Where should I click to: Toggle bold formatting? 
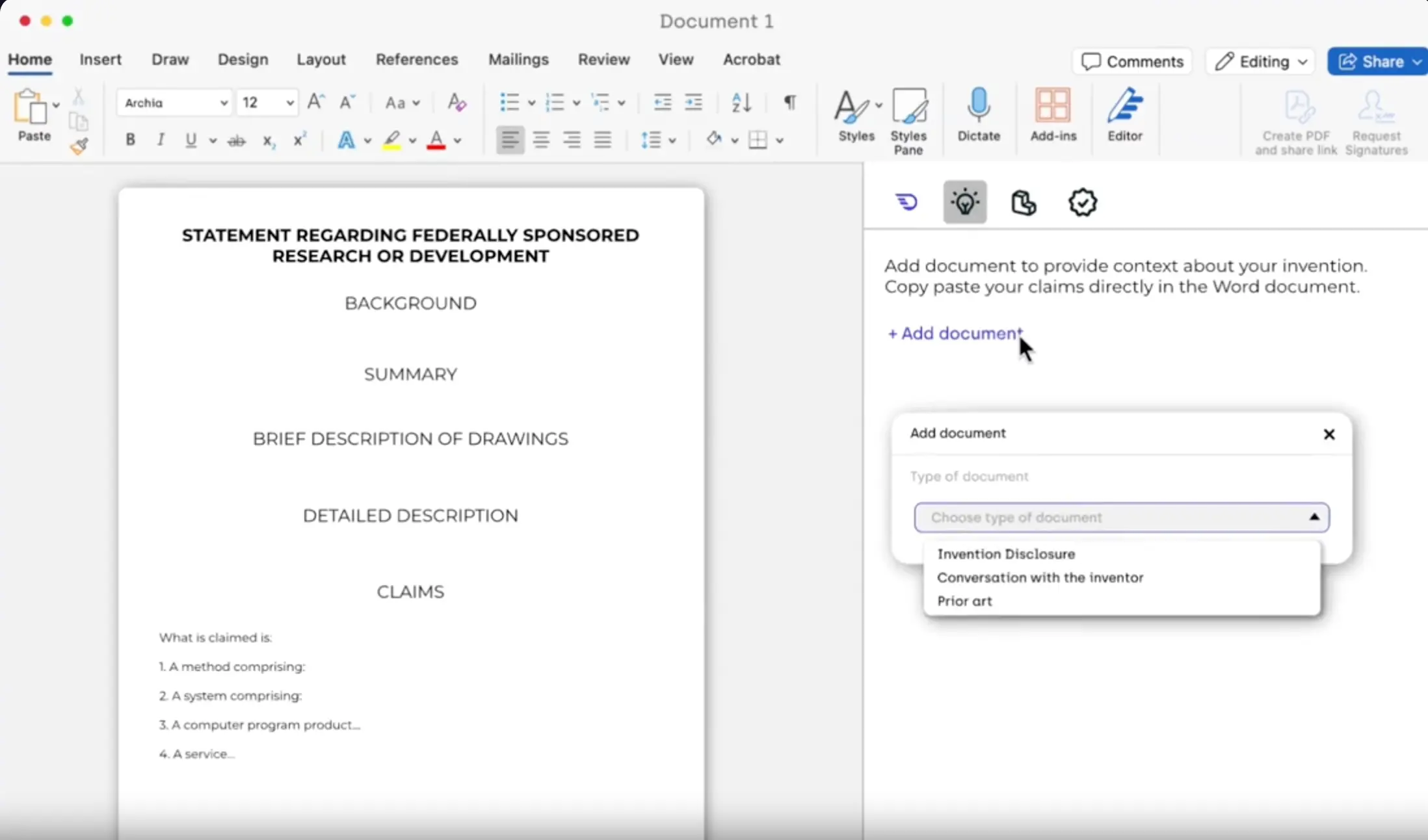click(x=130, y=140)
